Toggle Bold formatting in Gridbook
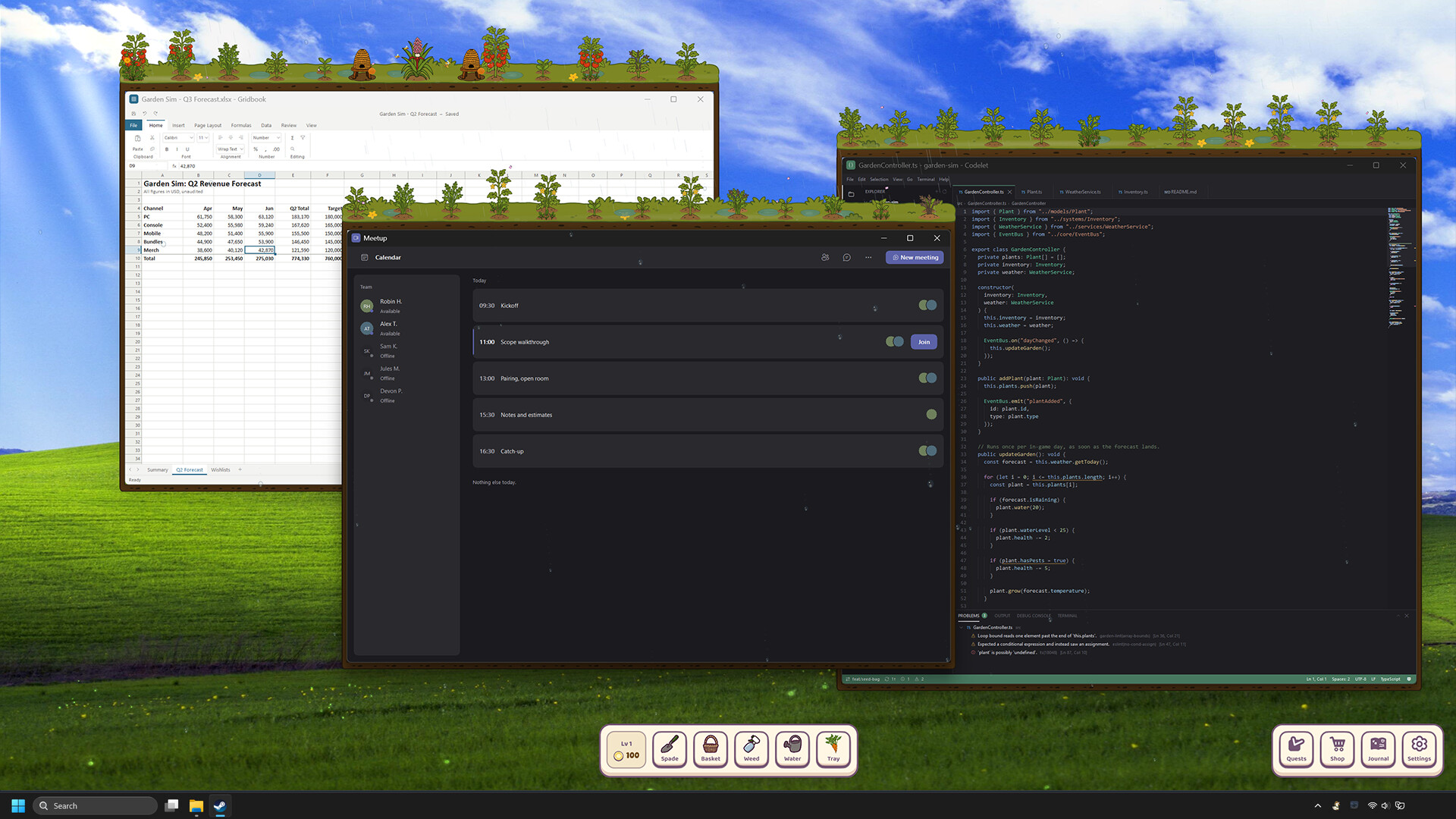 [x=167, y=149]
